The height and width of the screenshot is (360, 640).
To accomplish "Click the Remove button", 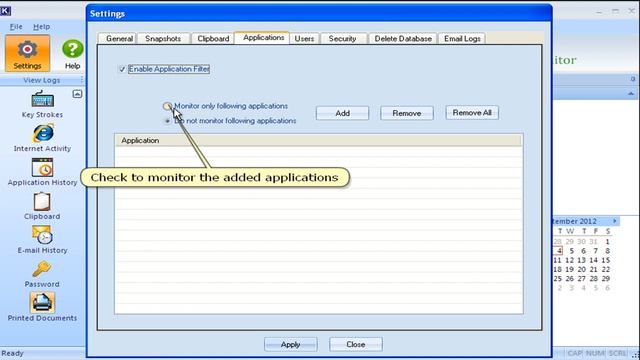I will point(407,113).
